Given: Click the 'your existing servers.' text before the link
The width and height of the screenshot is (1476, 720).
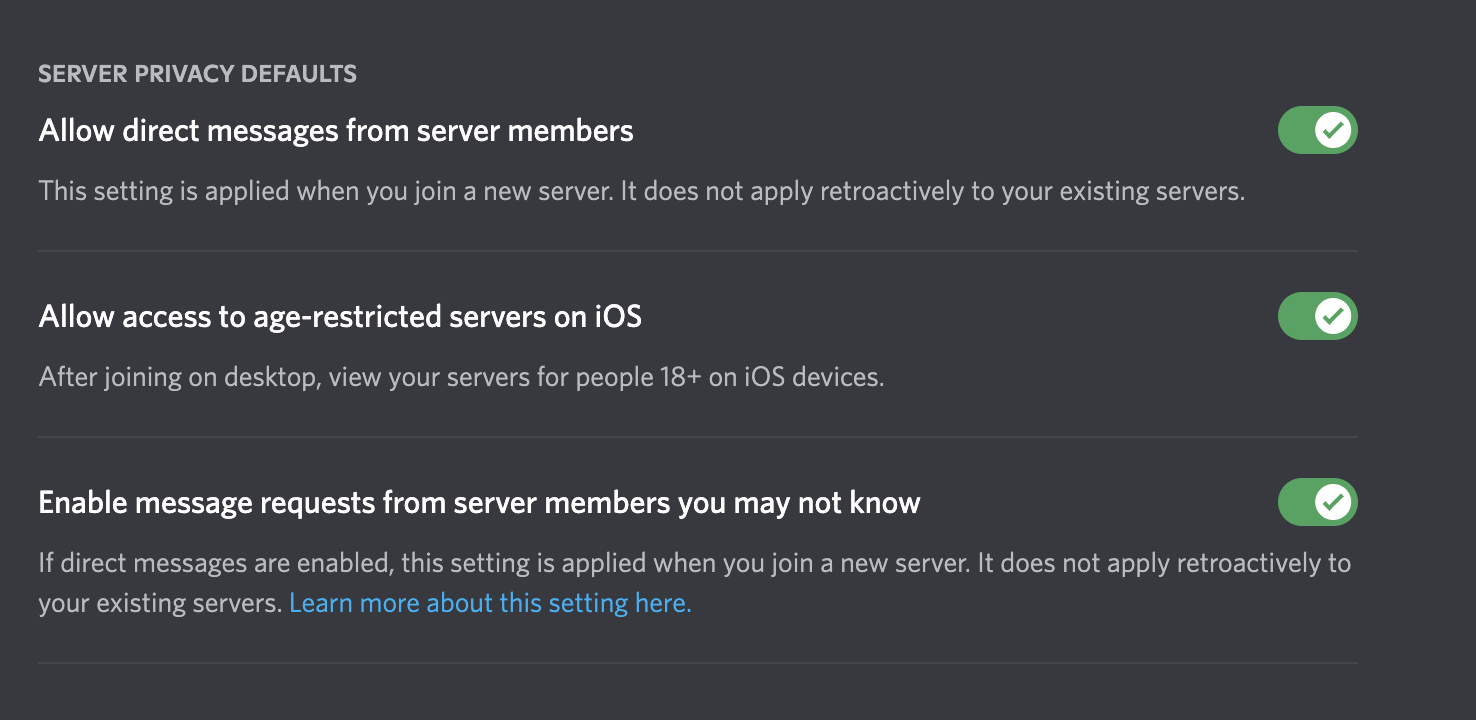Looking at the screenshot, I should [x=161, y=604].
